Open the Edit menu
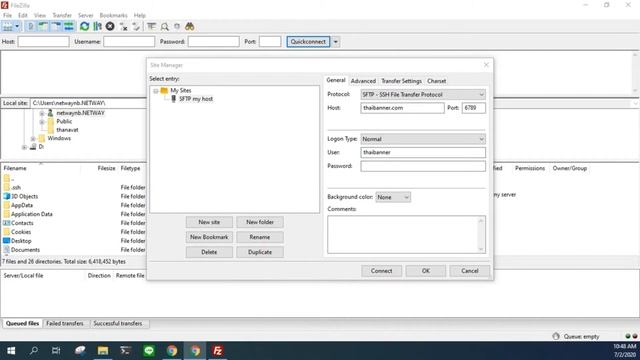The image size is (640, 360). [23, 15]
